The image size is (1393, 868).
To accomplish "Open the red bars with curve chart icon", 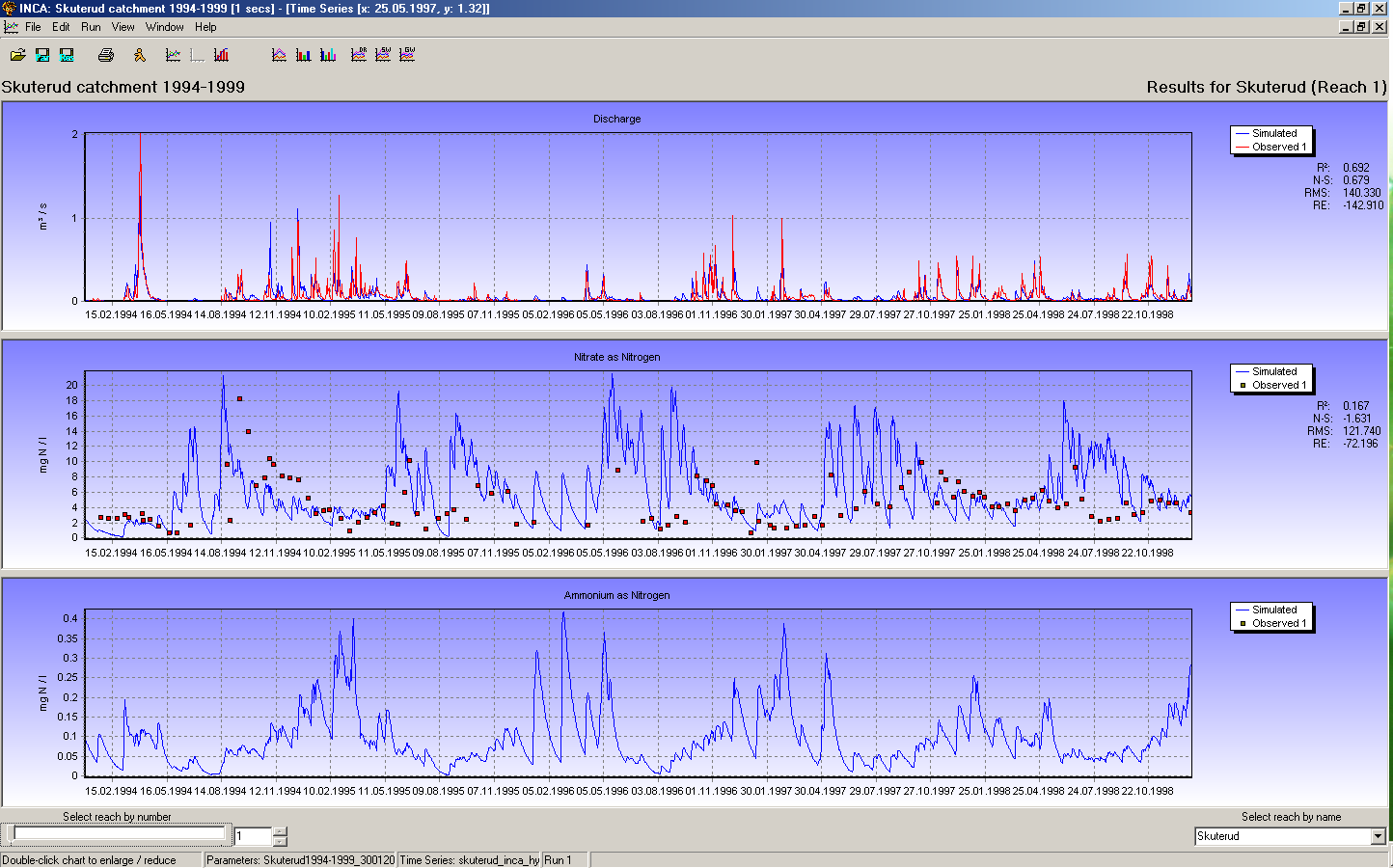I will (222, 55).
